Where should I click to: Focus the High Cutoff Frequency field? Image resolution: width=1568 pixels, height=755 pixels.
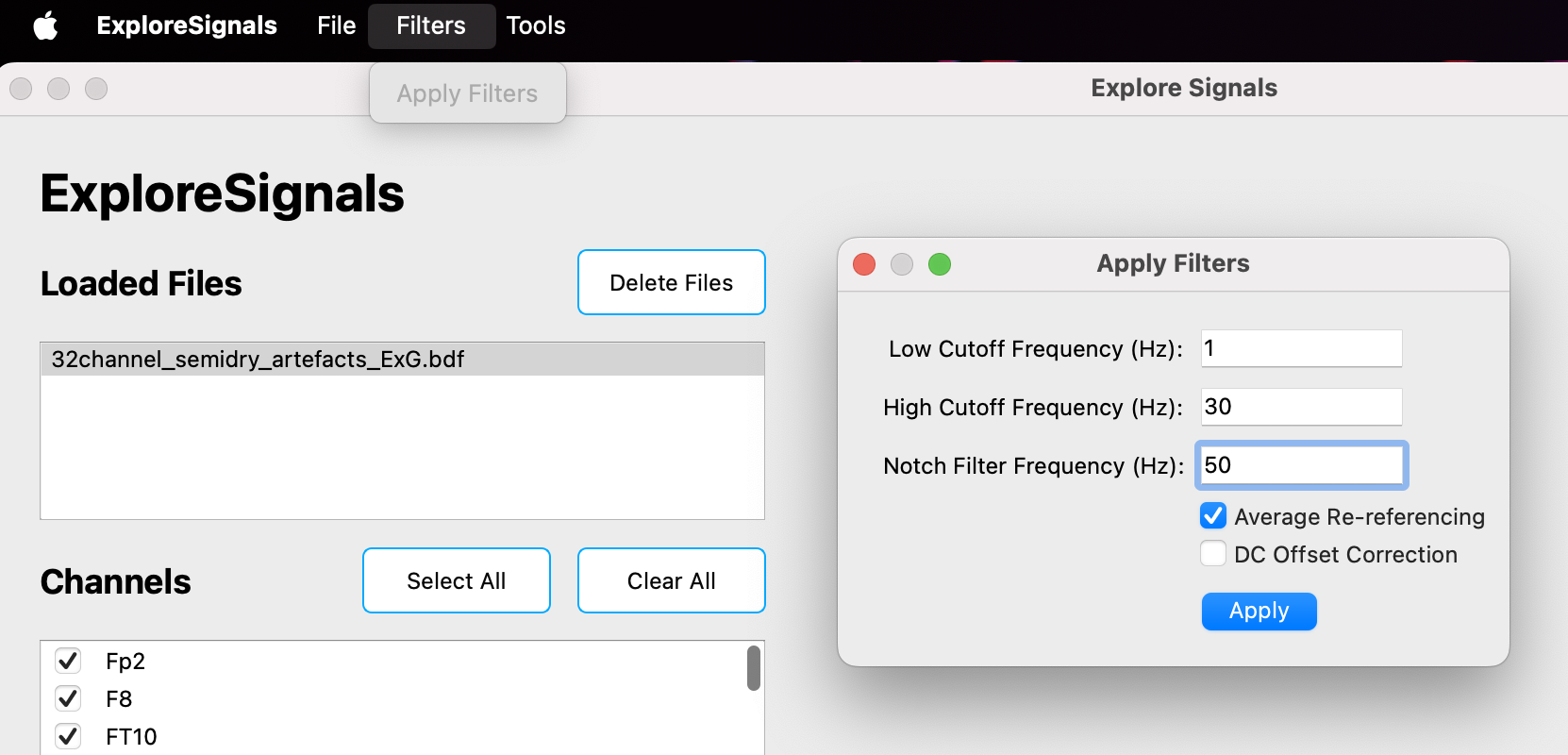tap(1301, 407)
